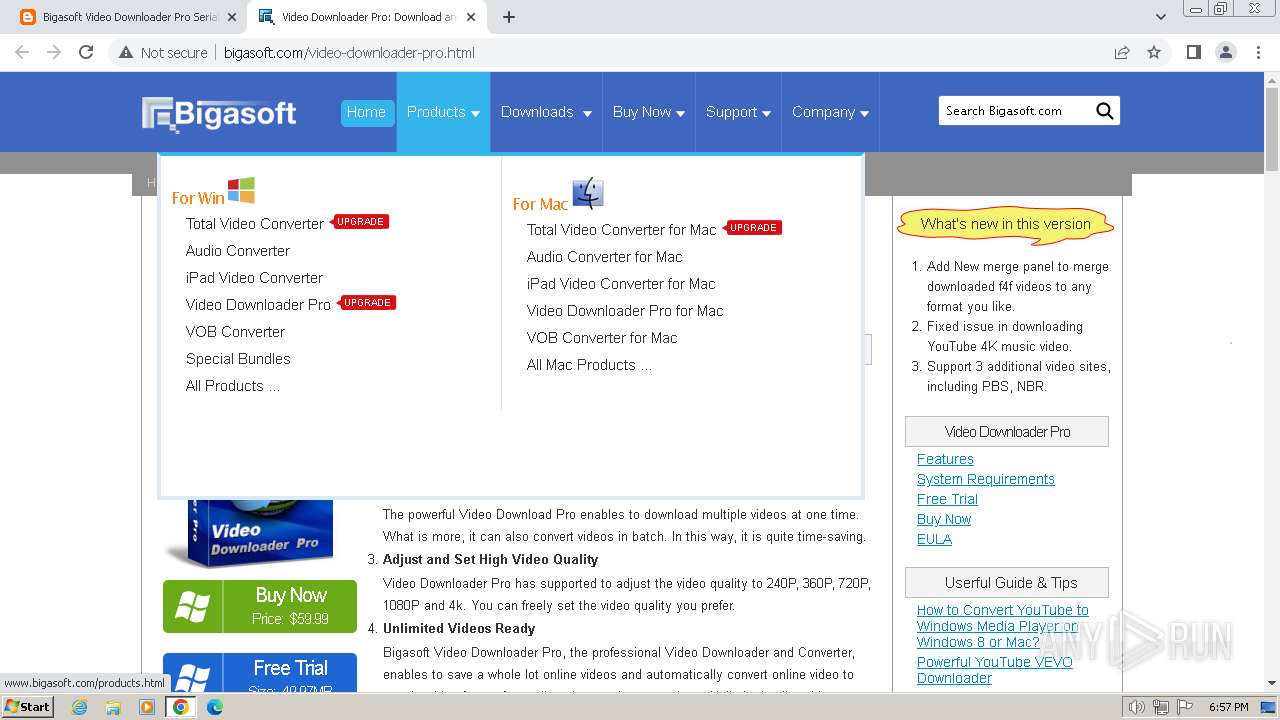The width and height of the screenshot is (1280, 720).
Task: Switch to Video Downloader Pro: Download tab
Action: [367, 17]
